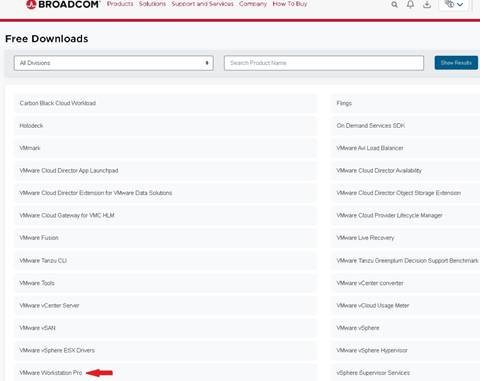The image size is (480, 381).
Task: Open VMware vSphere Hypervisor
Action: pyautogui.click(x=406, y=350)
